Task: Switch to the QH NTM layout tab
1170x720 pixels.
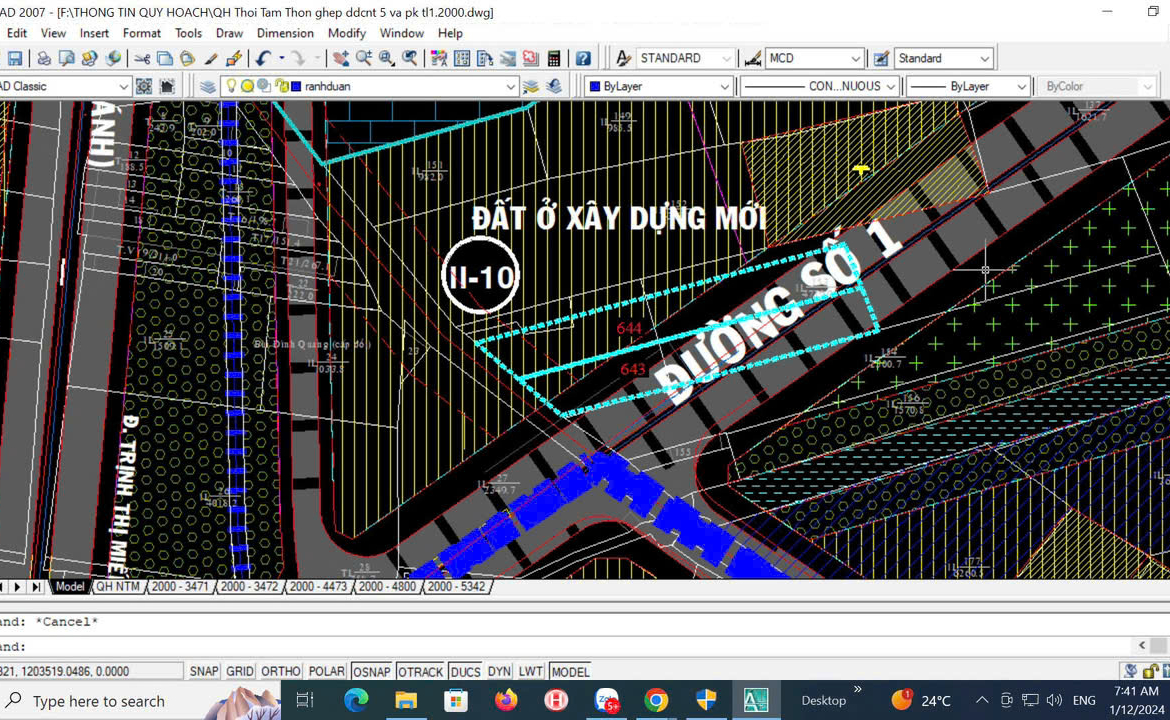Action: tap(118, 587)
